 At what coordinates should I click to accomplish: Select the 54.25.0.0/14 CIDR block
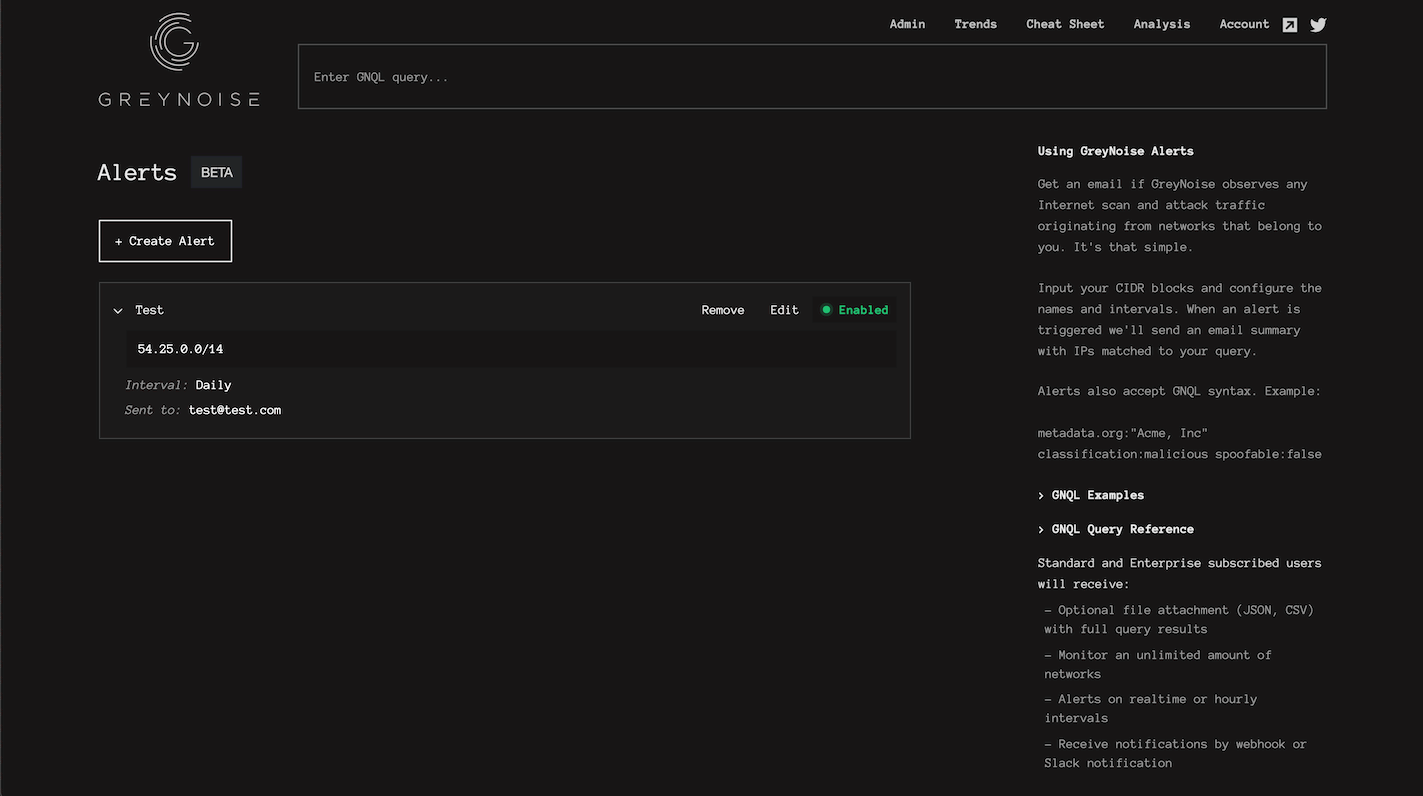[x=180, y=349]
